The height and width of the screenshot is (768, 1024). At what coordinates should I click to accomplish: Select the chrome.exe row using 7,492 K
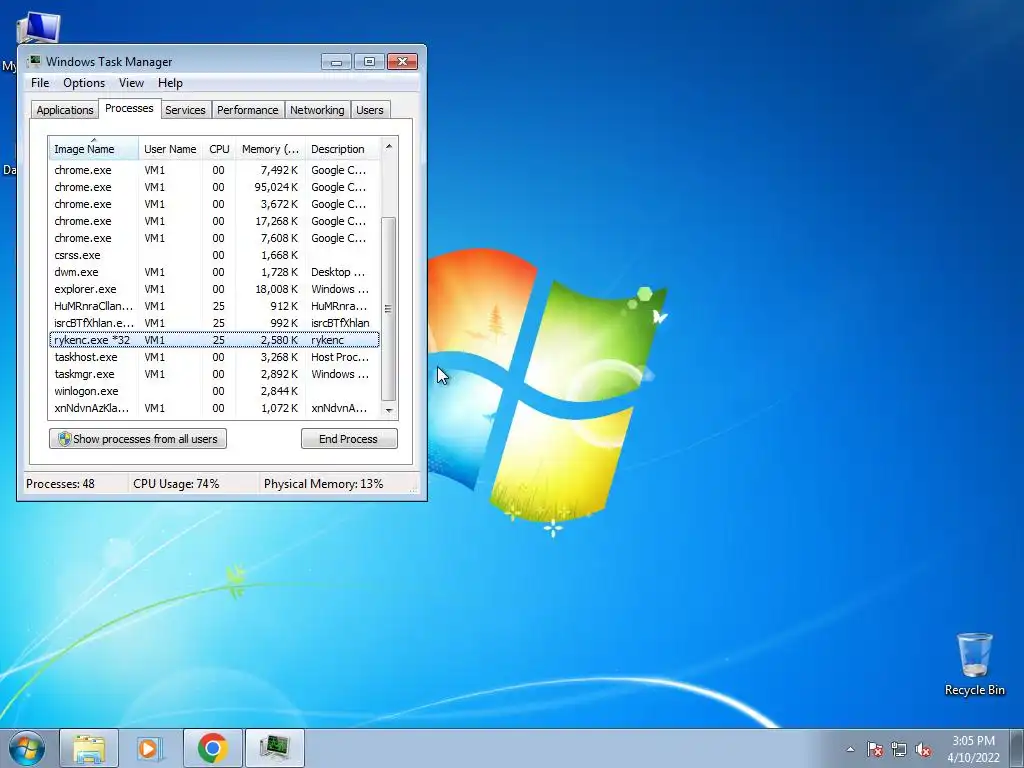[214, 170]
